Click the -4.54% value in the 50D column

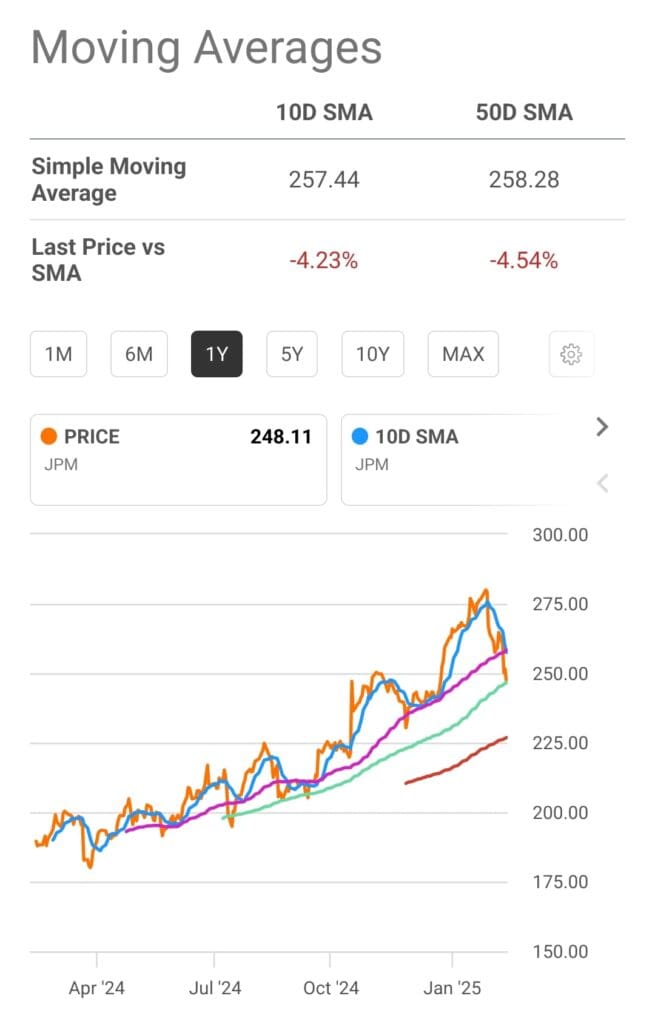pos(522,259)
